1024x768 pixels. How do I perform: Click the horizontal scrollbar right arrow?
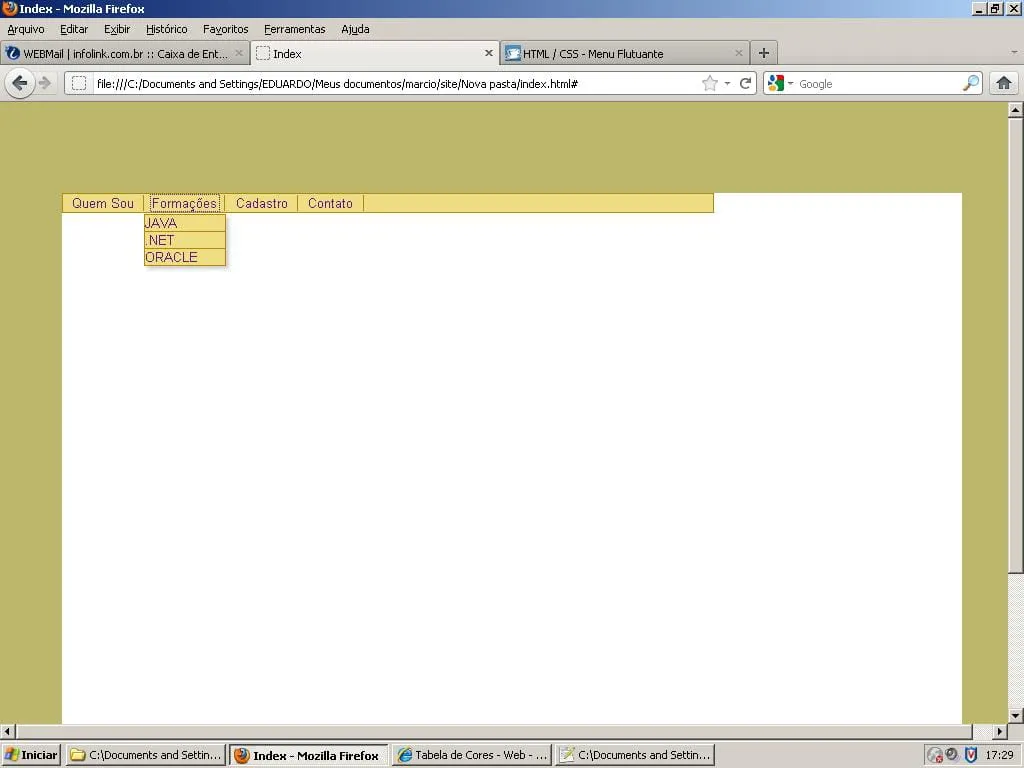(x=1000, y=731)
